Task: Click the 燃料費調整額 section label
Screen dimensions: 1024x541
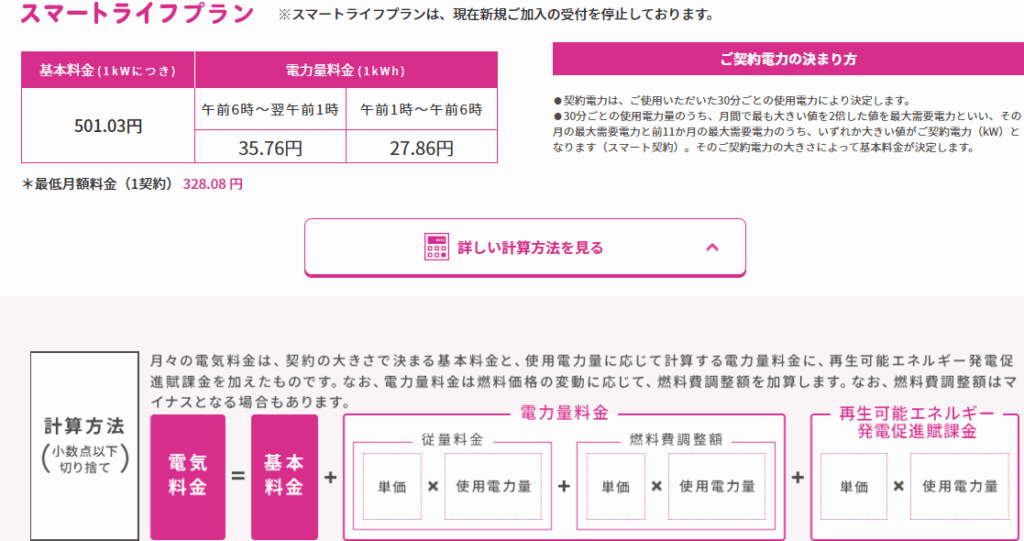Action: 676,440
